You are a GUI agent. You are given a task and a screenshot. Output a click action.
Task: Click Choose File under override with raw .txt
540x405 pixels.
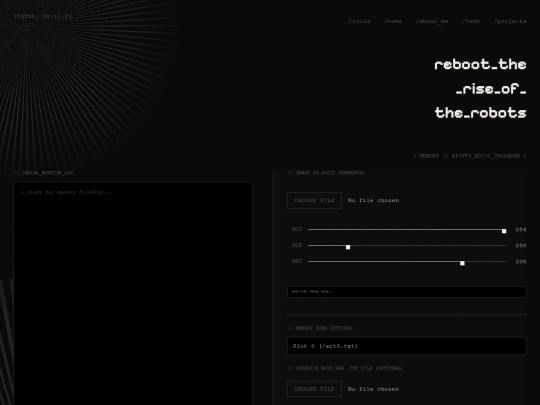tap(314, 389)
